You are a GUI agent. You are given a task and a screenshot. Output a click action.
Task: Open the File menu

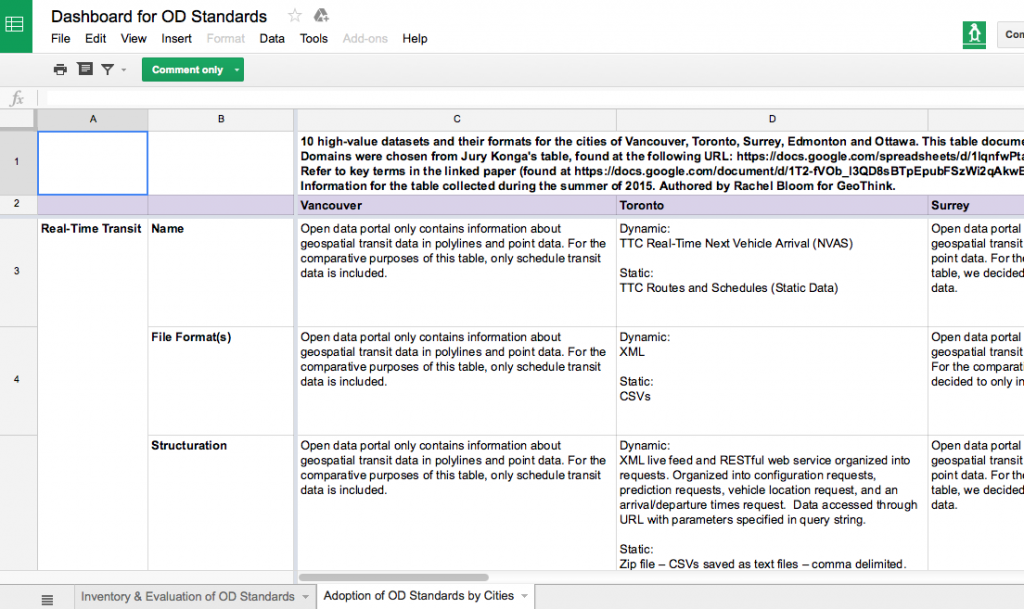[61, 39]
